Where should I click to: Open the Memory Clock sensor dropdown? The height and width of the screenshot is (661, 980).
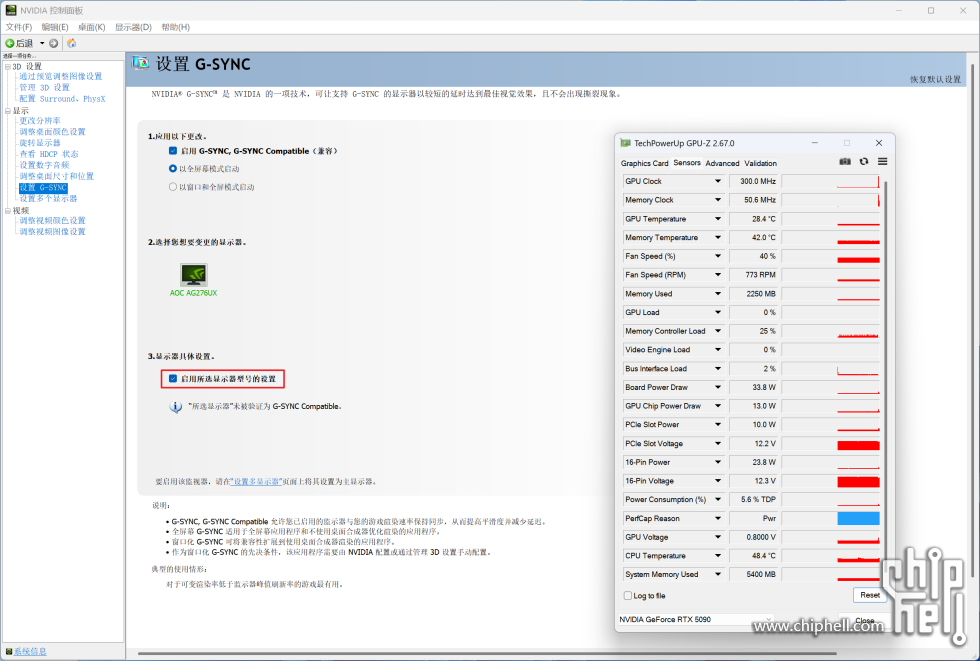tap(718, 200)
